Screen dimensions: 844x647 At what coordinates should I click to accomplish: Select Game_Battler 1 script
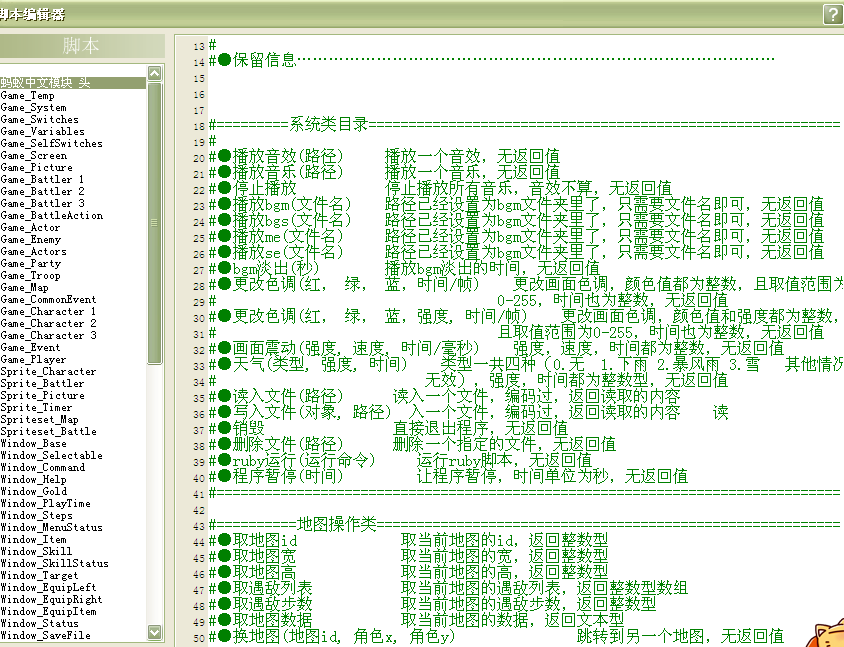coord(42,179)
